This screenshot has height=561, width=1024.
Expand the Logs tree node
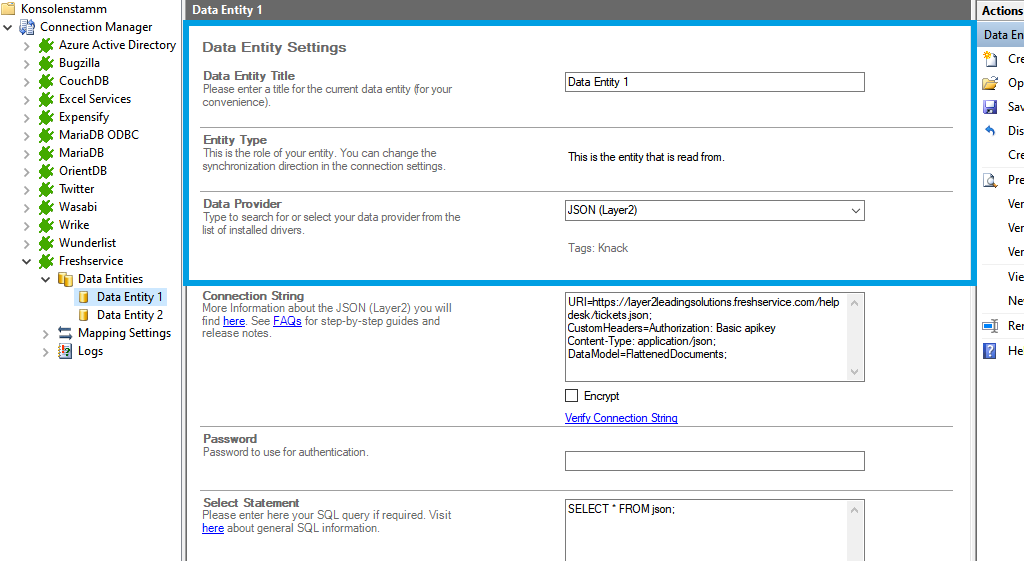click(x=45, y=352)
